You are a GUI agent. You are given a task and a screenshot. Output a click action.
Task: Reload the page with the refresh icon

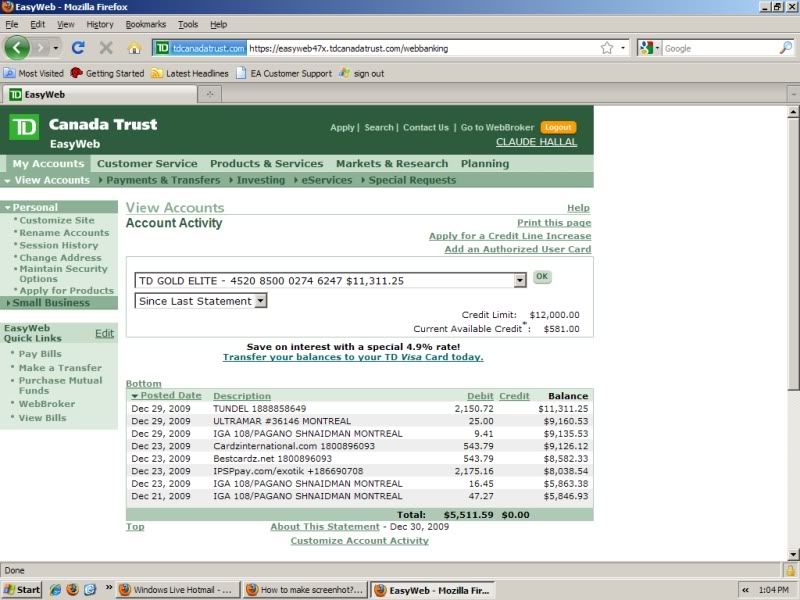[x=78, y=48]
